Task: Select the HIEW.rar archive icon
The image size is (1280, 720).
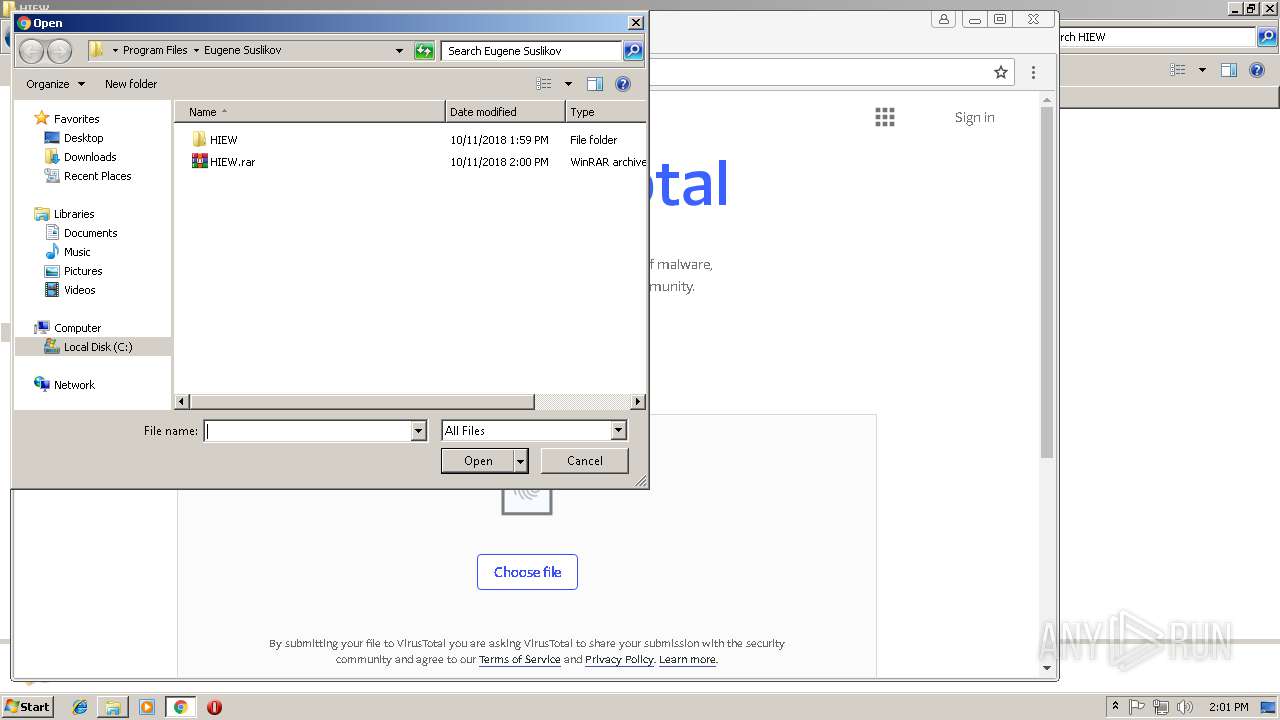Action: [199, 161]
